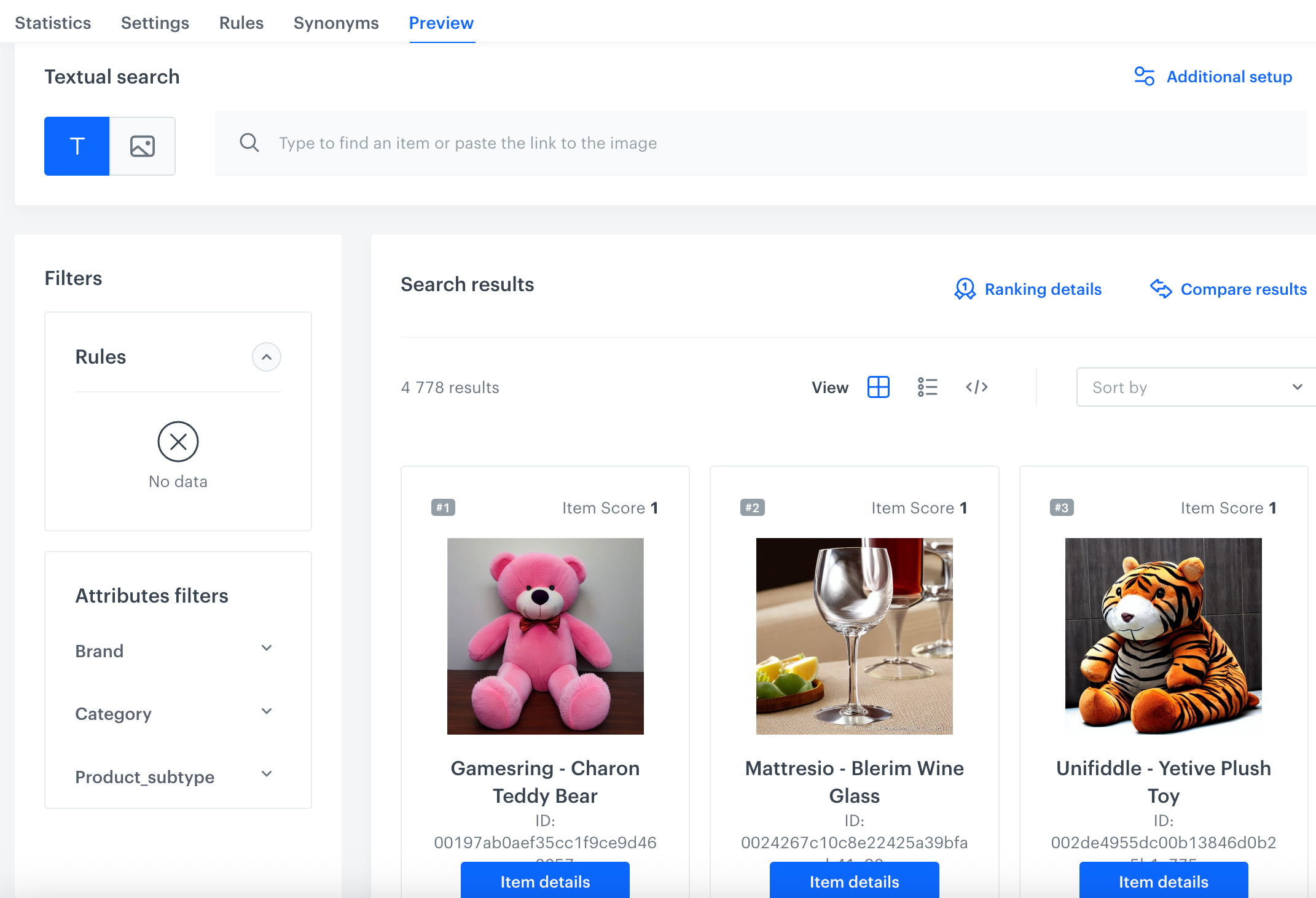The width and height of the screenshot is (1316, 898).
Task: Collapse the Rules filter panel
Action: pos(267,357)
